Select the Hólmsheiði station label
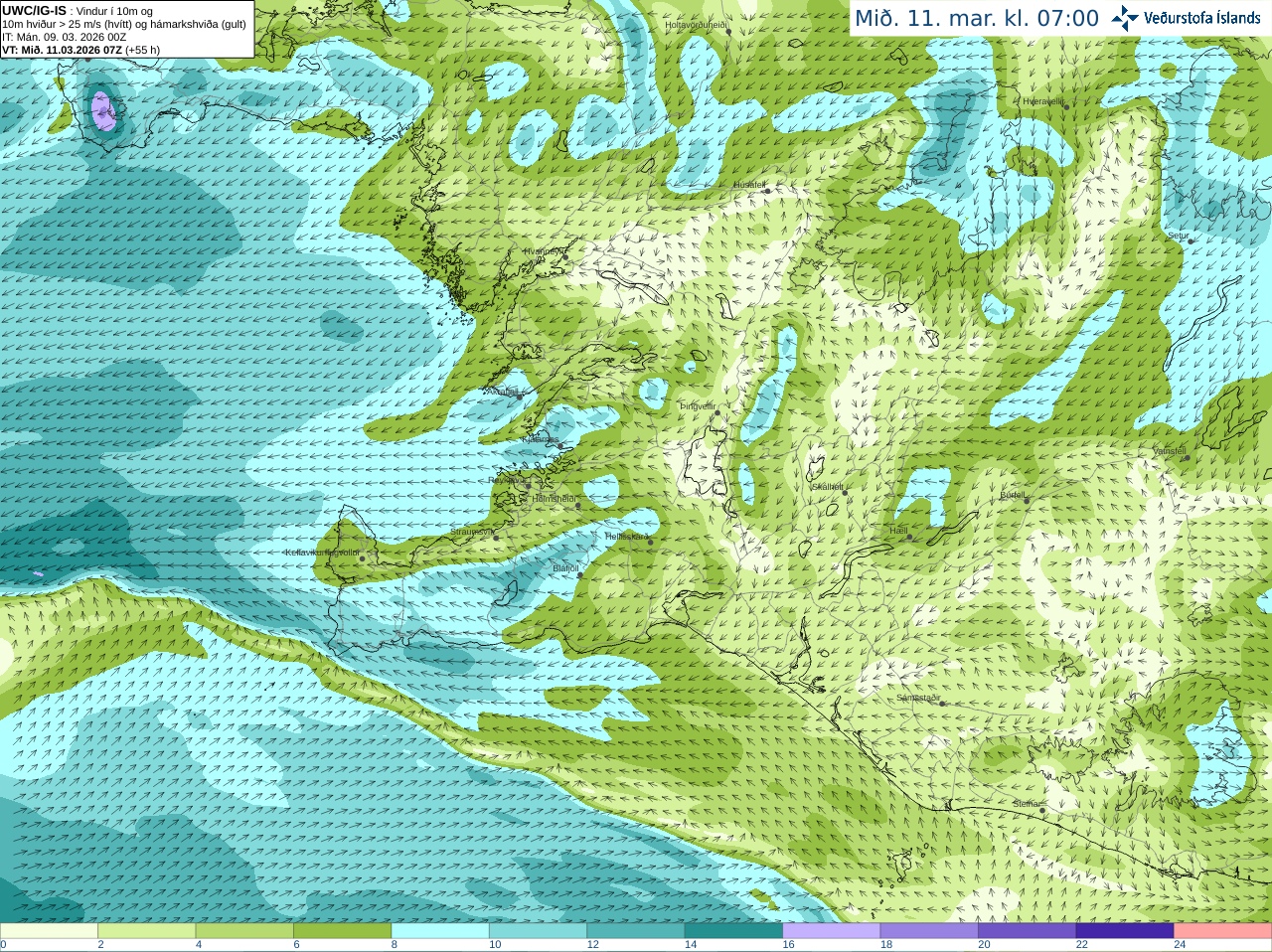Screen dimensions: 1272x952 [x=555, y=499]
